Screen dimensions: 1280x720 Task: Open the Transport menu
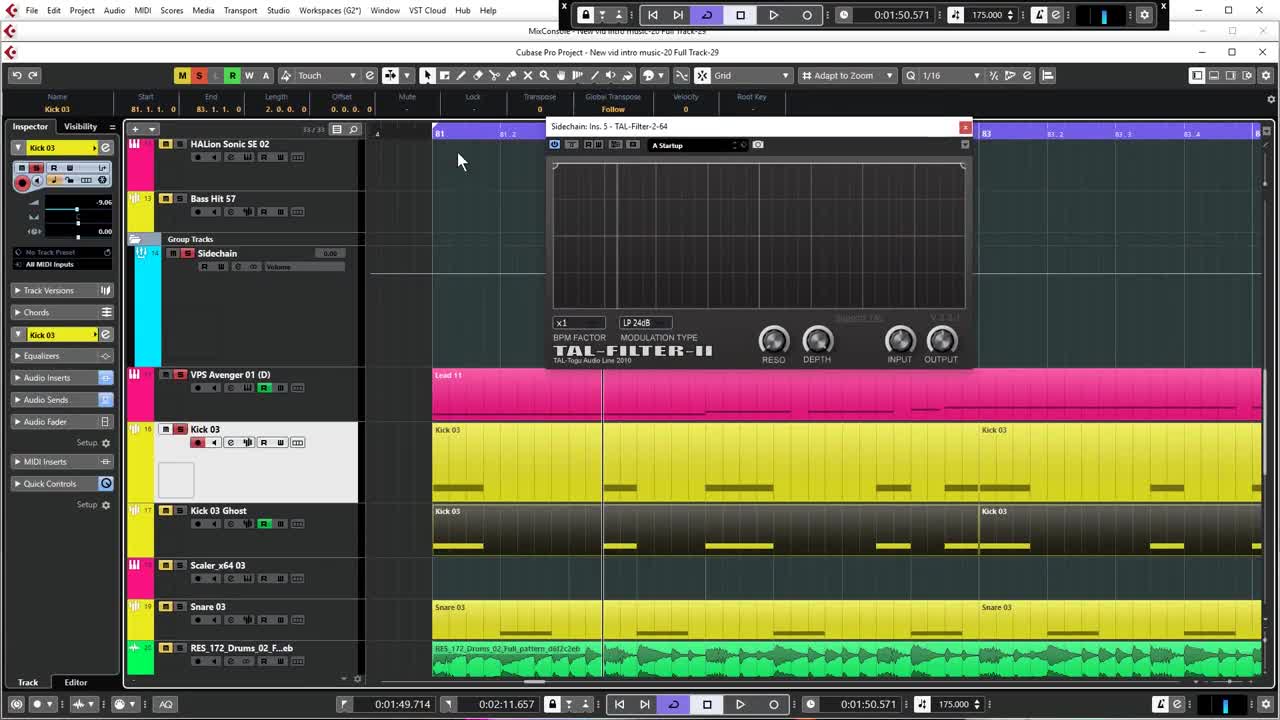click(x=240, y=10)
